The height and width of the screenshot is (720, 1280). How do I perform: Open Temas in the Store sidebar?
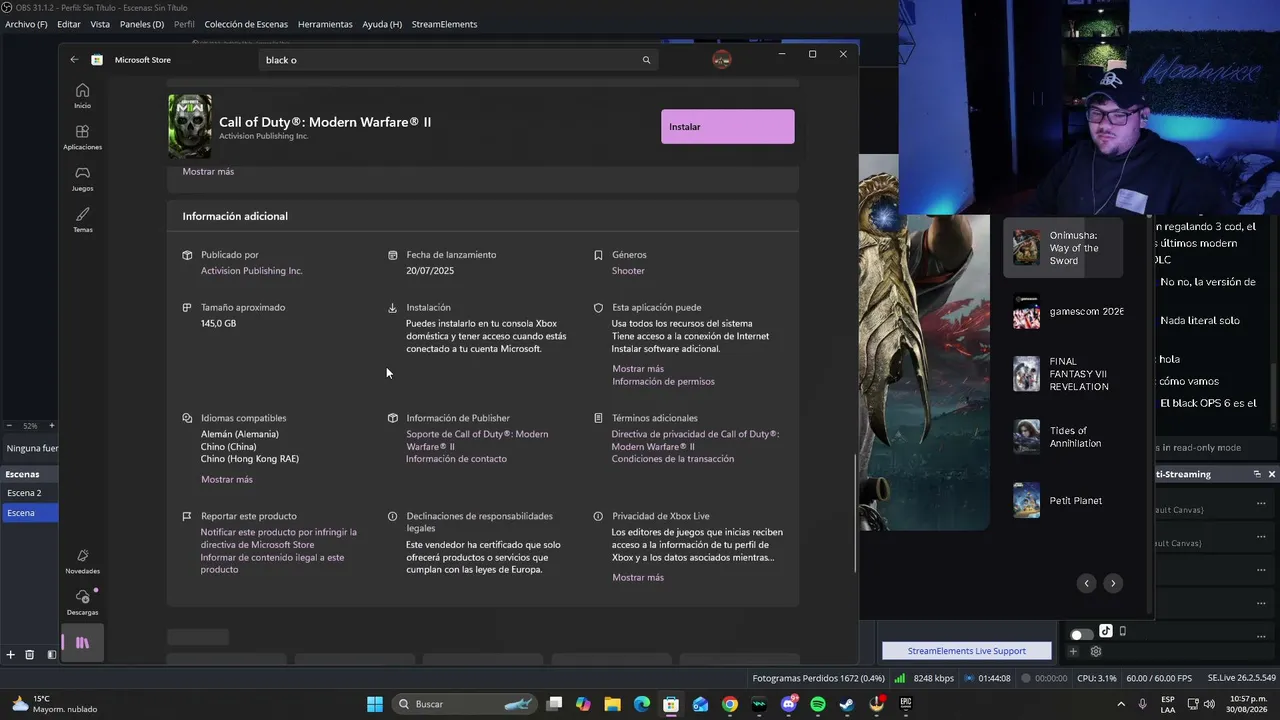82,220
